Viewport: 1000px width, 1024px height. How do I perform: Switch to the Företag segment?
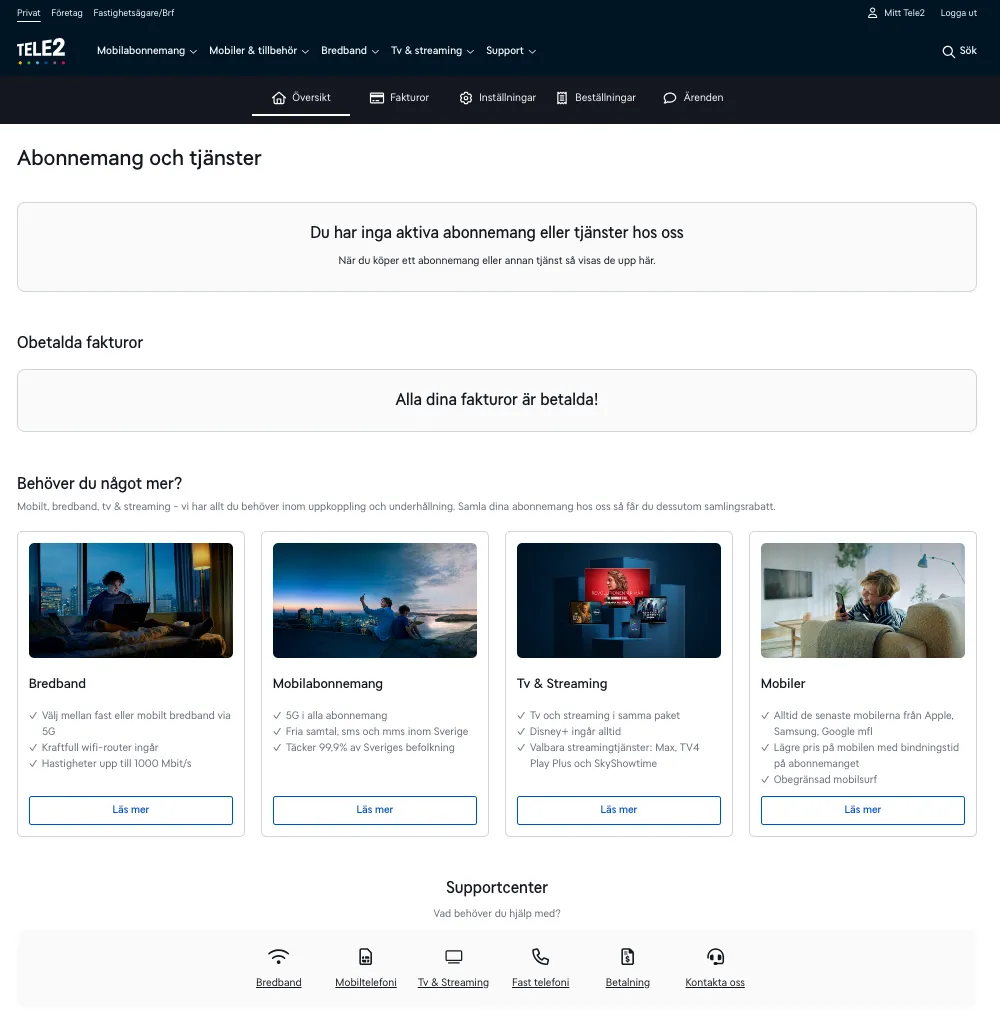pyautogui.click(x=67, y=13)
